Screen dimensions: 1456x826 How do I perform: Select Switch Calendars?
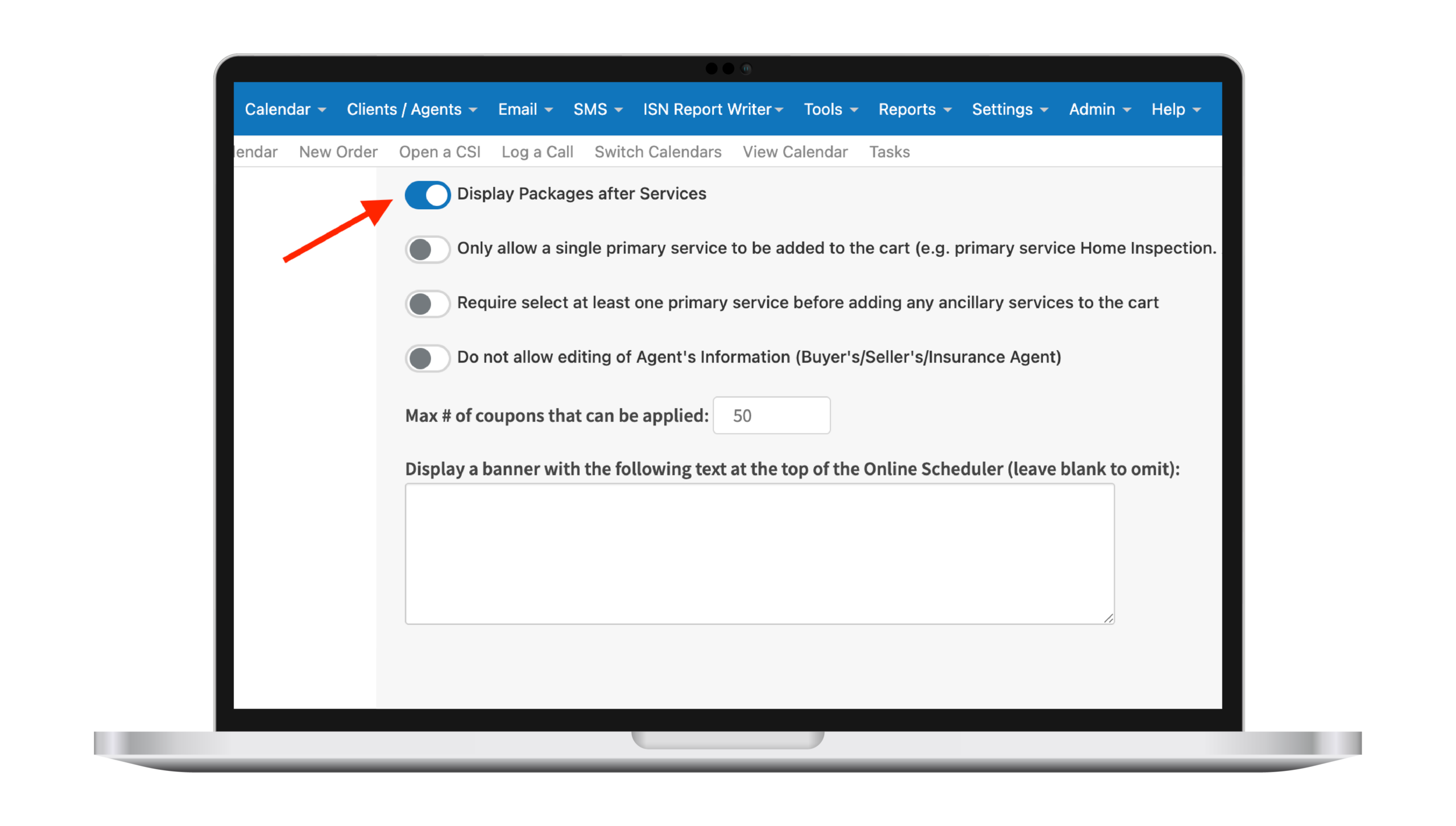click(x=657, y=152)
